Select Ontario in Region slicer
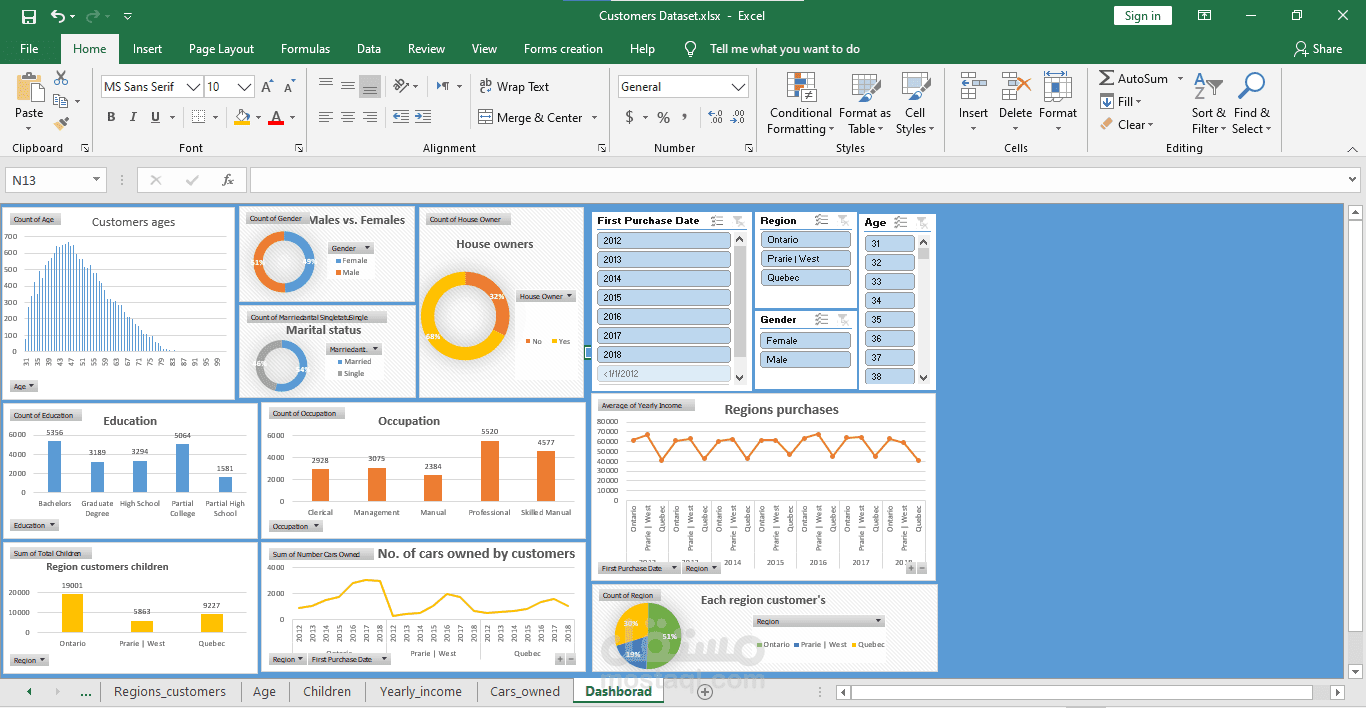 tap(805, 239)
